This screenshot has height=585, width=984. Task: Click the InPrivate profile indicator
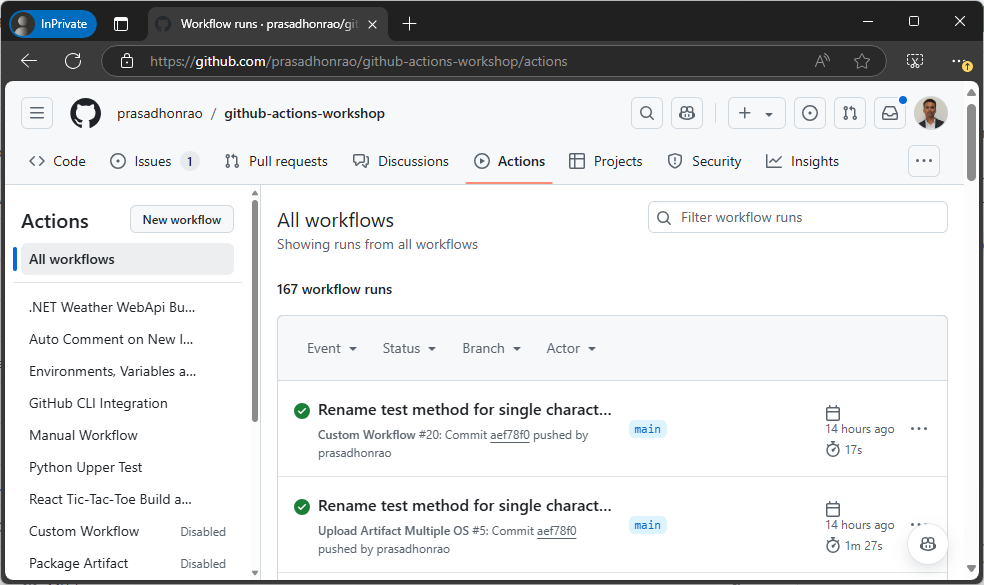click(53, 24)
